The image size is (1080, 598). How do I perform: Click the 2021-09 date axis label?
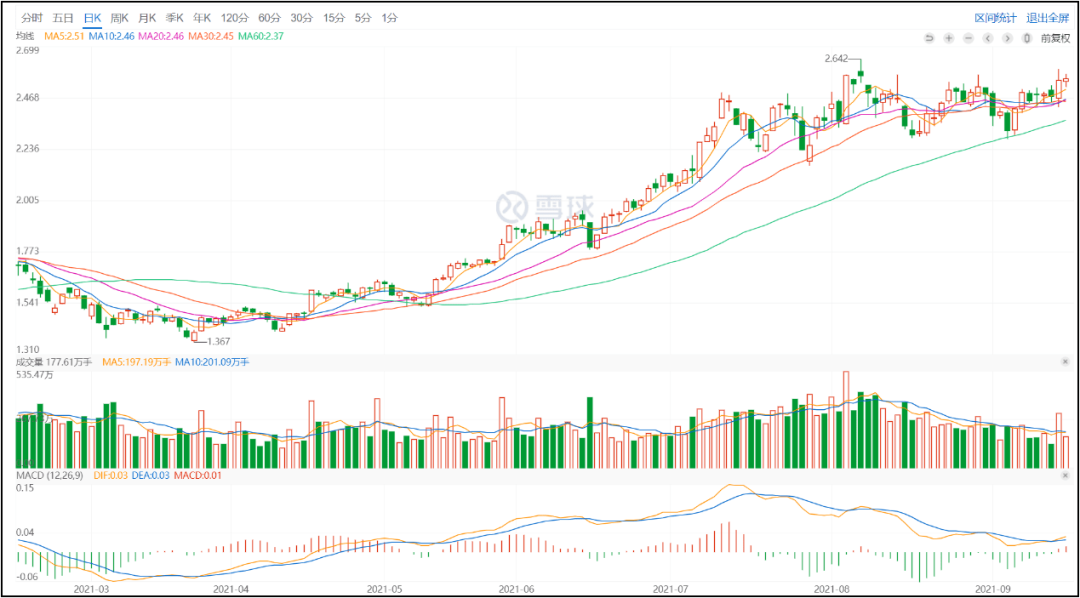(x=992, y=590)
